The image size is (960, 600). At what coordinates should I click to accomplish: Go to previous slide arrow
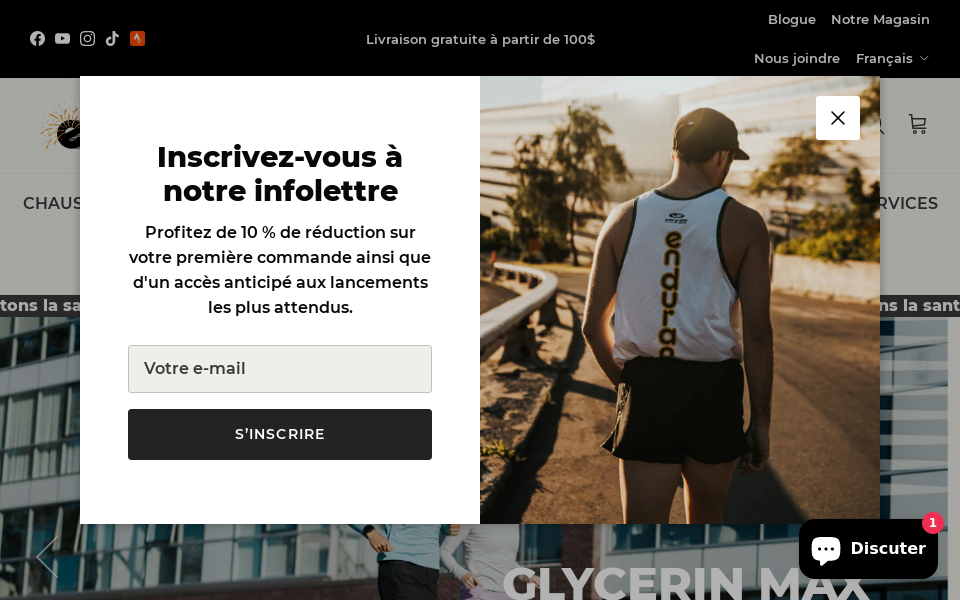[47, 557]
